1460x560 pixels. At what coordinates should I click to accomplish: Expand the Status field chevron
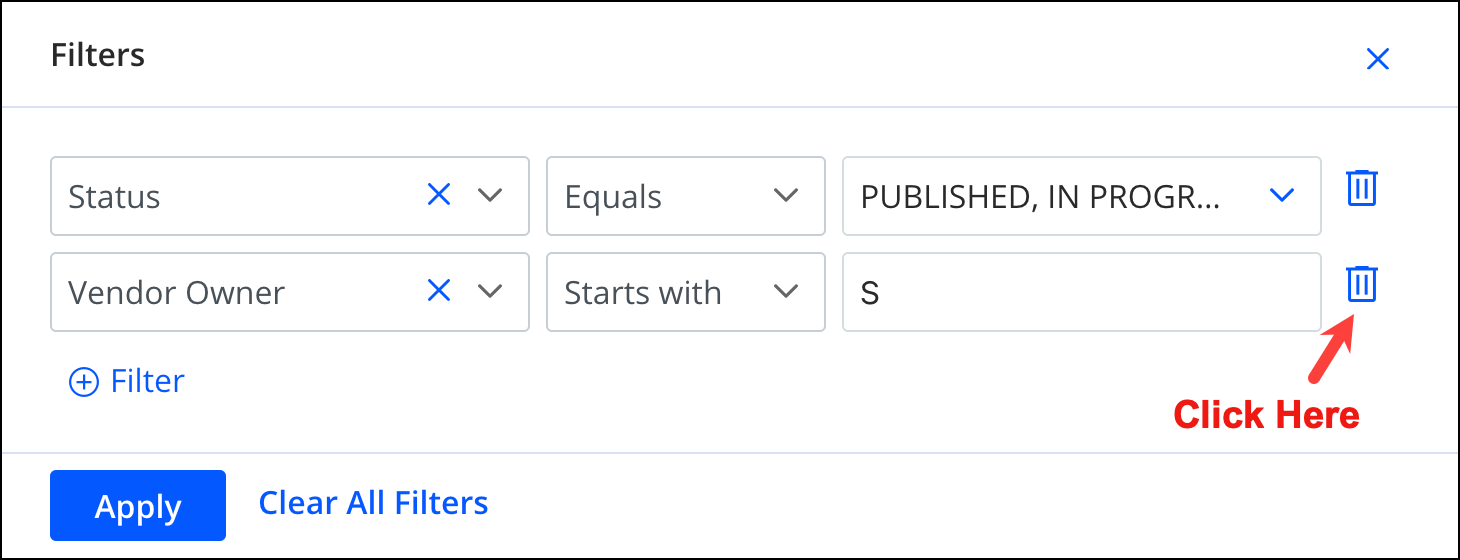click(x=489, y=195)
